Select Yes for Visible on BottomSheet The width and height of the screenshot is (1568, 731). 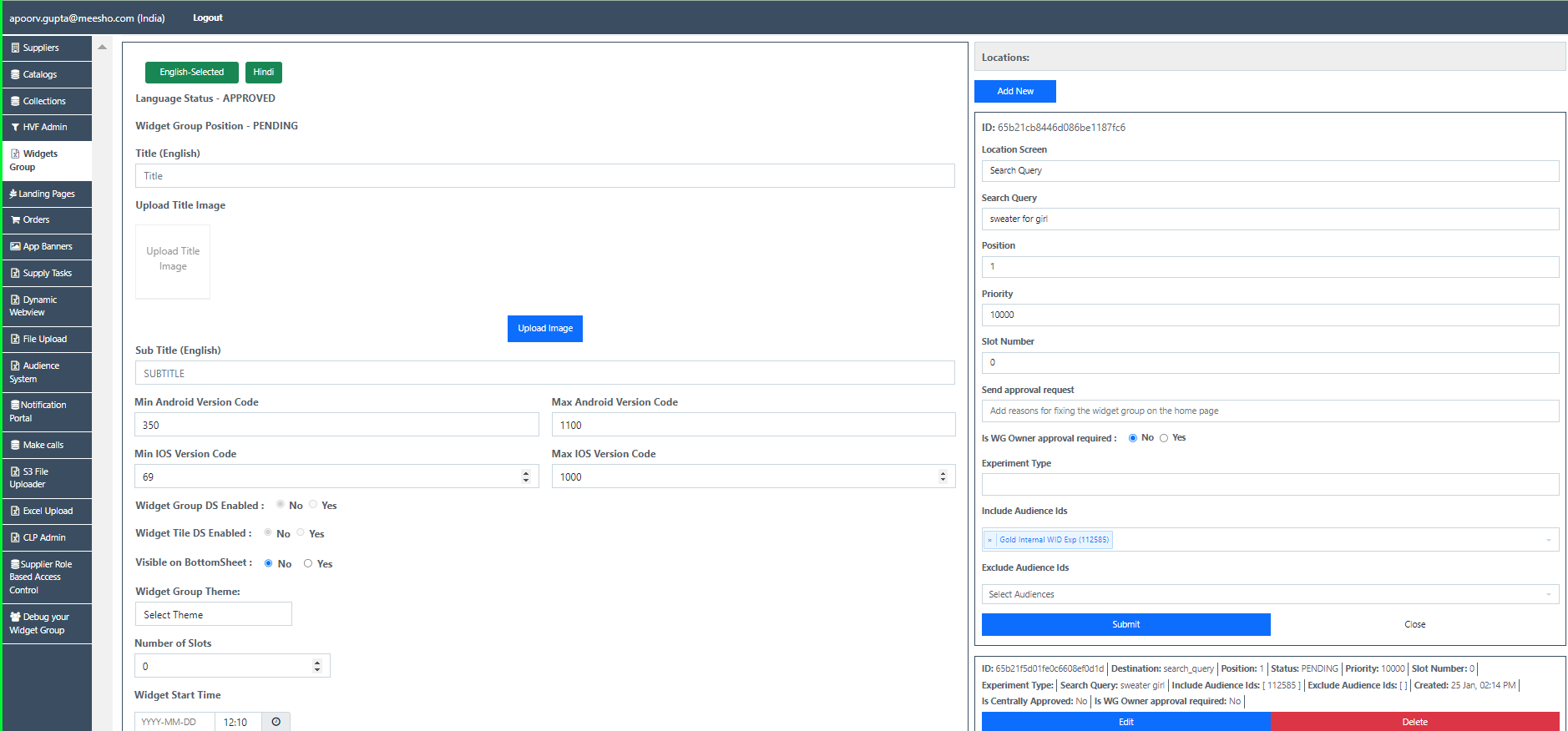click(308, 563)
